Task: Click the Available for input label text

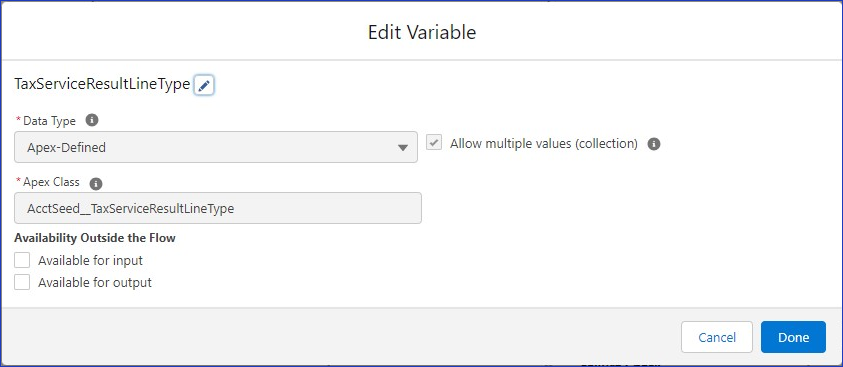Action: [90, 261]
